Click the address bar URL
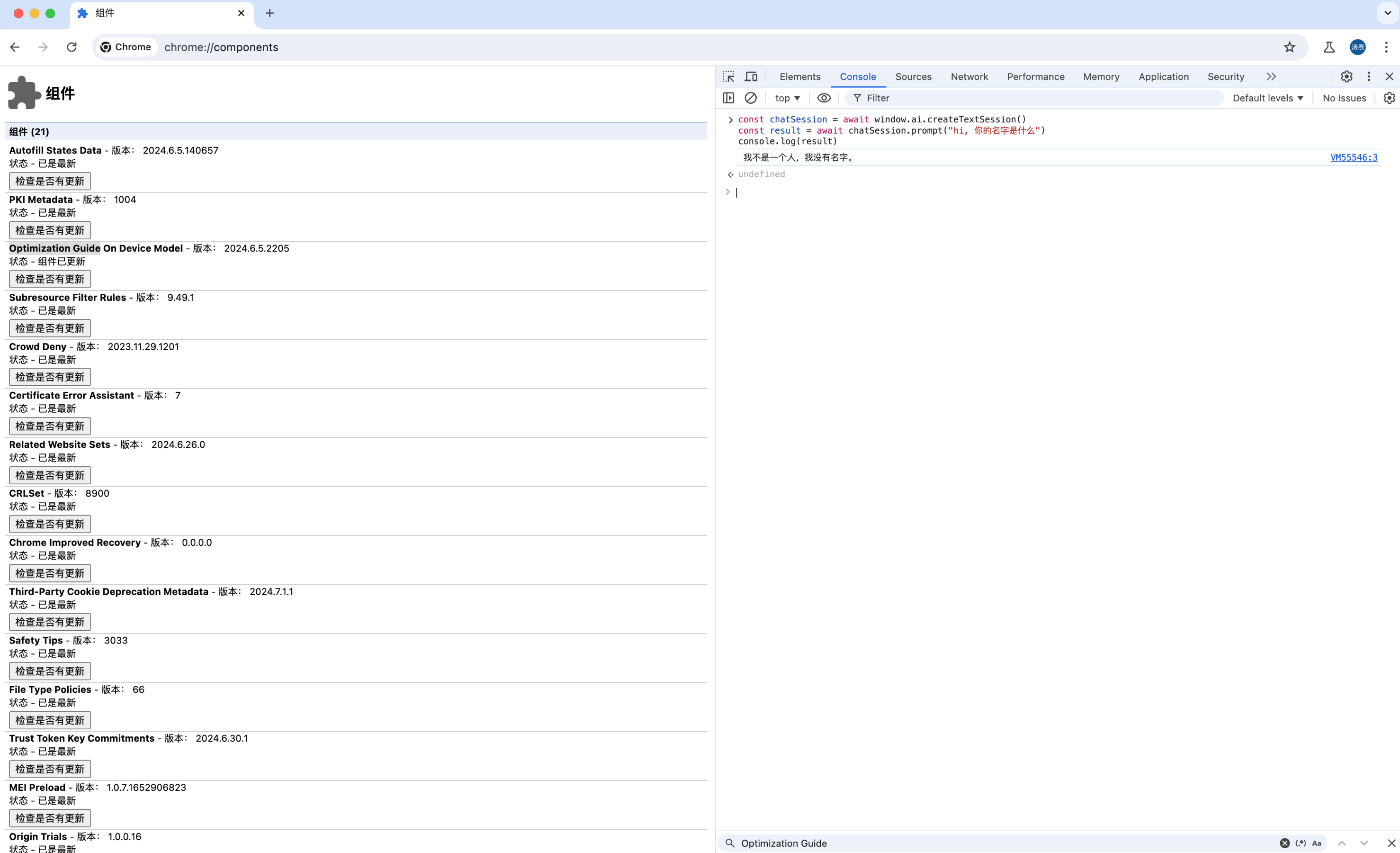The image size is (1400, 853). coord(221,47)
